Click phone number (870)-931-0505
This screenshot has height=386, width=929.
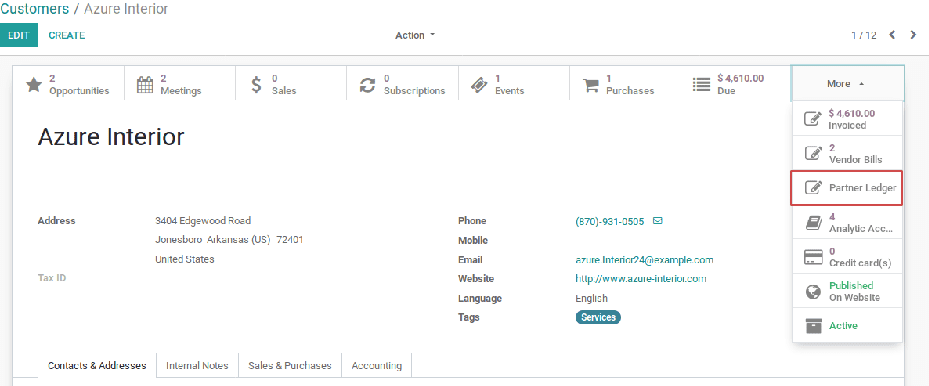(610, 221)
